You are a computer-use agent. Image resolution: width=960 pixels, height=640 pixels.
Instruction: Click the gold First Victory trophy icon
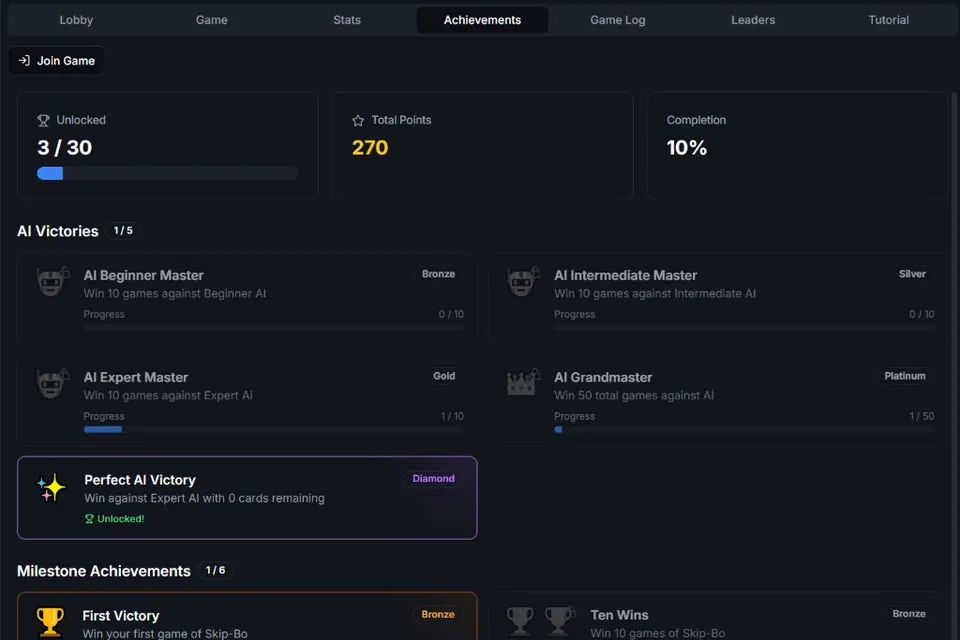50,621
